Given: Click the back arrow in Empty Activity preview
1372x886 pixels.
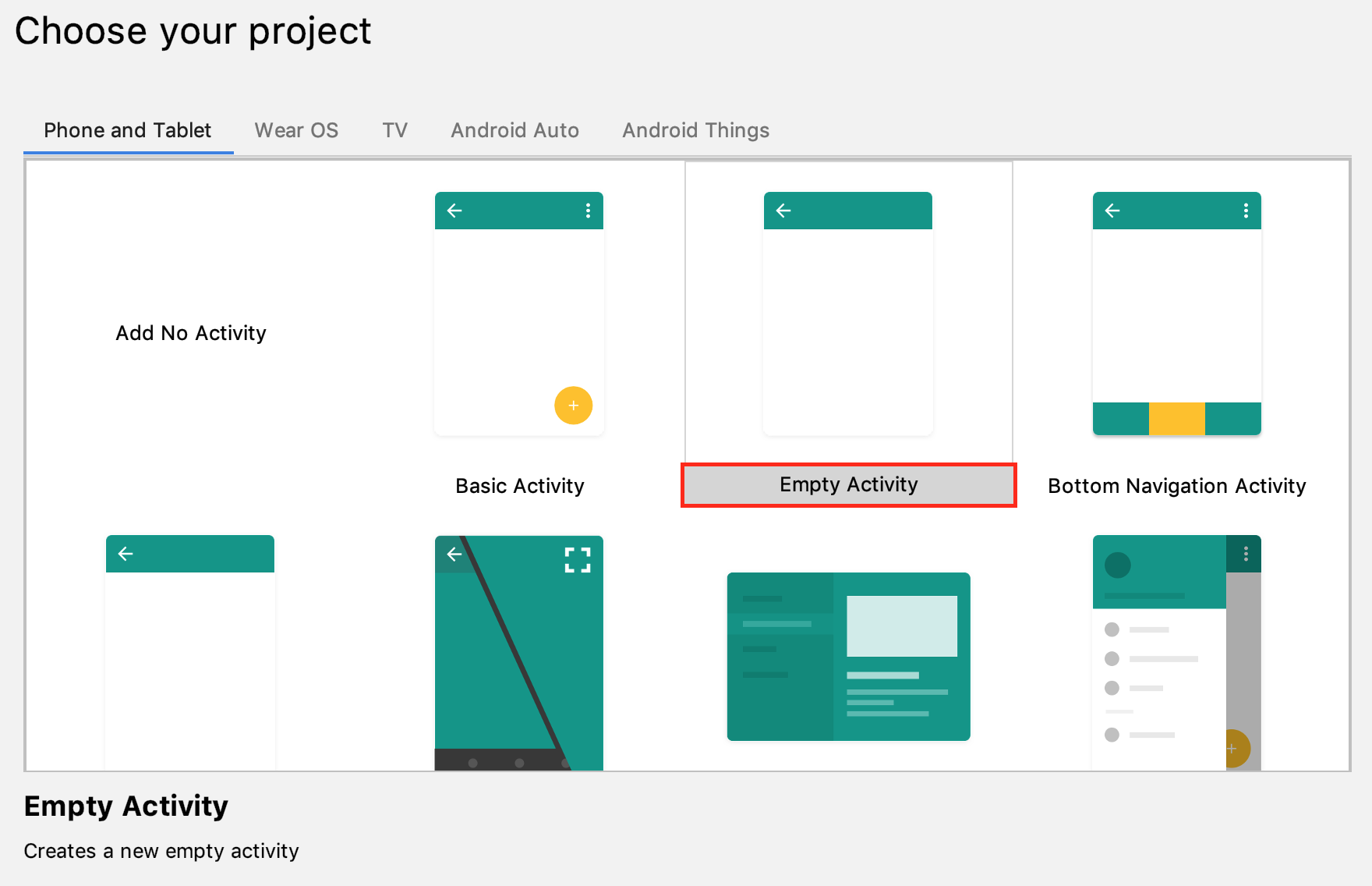Looking at the screenshot, I should click(783, 211).
